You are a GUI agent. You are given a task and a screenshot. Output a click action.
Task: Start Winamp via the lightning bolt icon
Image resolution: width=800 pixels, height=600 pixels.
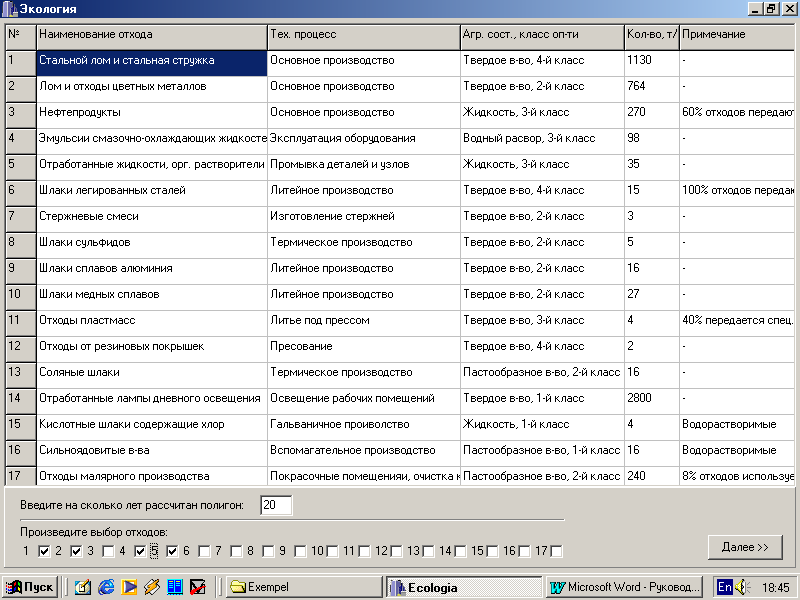pyautogui.click(x=152, y=587)
